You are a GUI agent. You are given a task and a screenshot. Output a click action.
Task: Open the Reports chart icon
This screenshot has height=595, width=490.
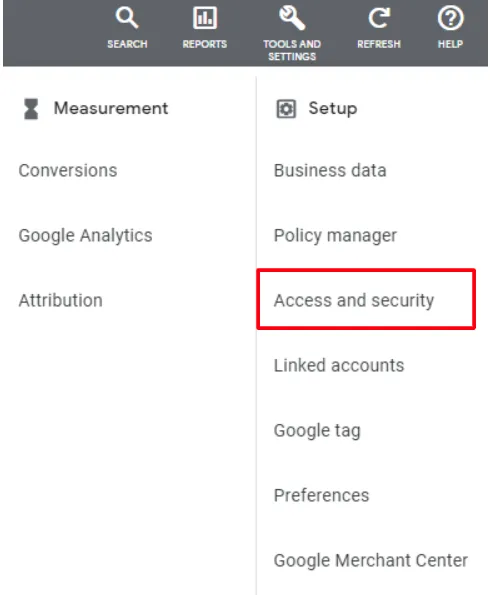tap(205, 18)
